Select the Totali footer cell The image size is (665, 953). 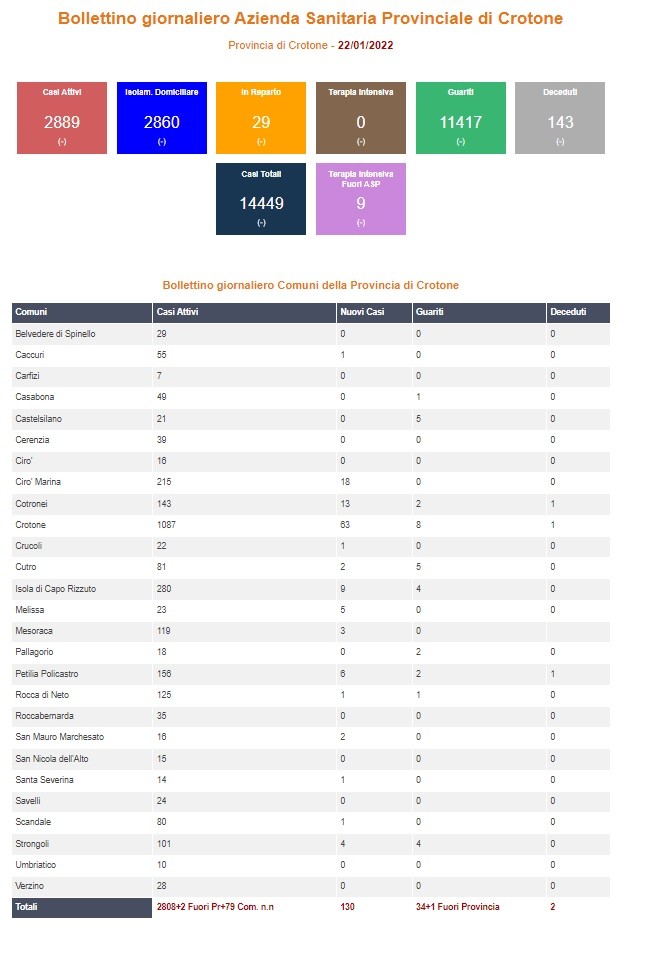(x=81, y=907)
